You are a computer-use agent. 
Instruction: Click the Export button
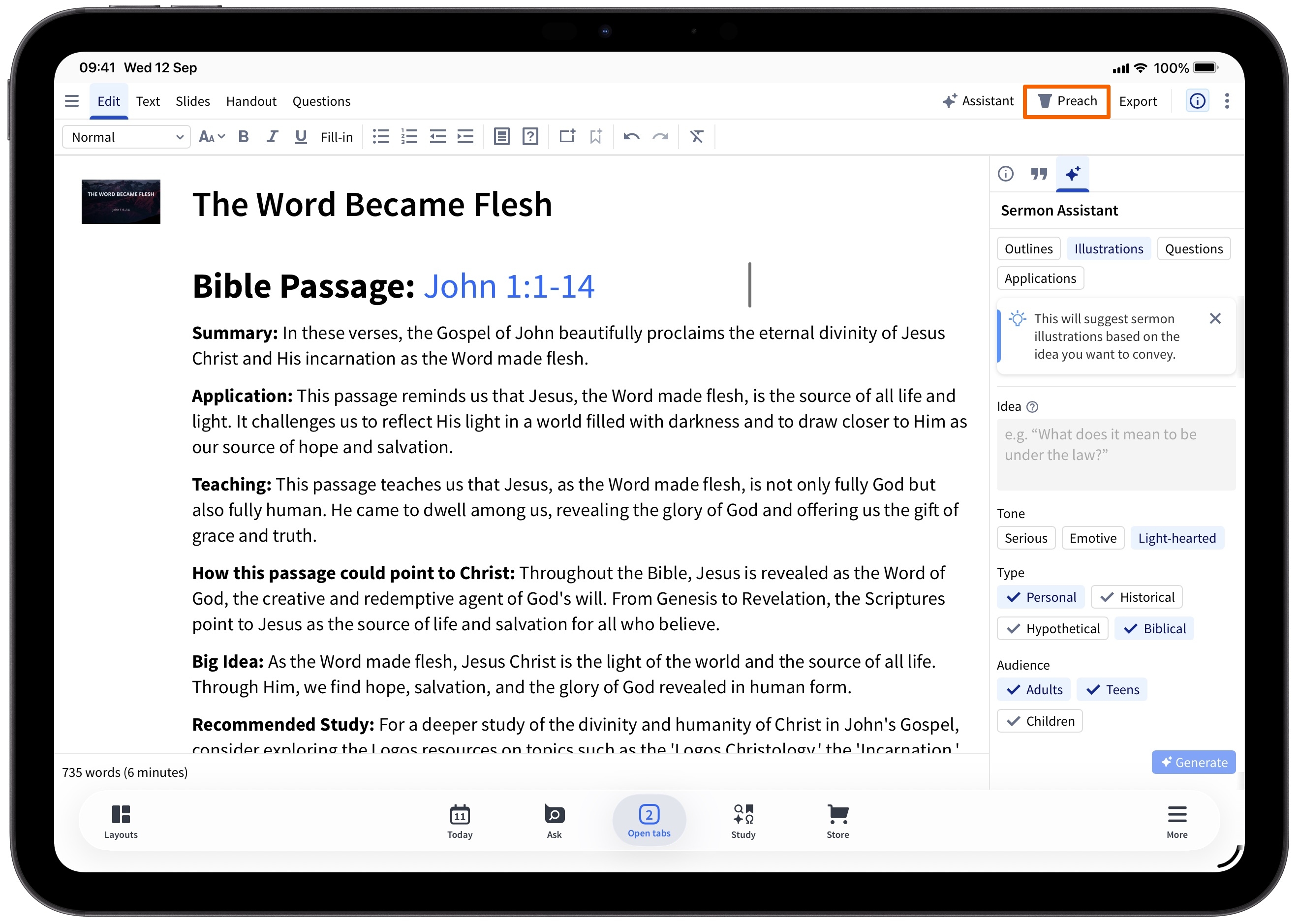tap(1138, 101)
